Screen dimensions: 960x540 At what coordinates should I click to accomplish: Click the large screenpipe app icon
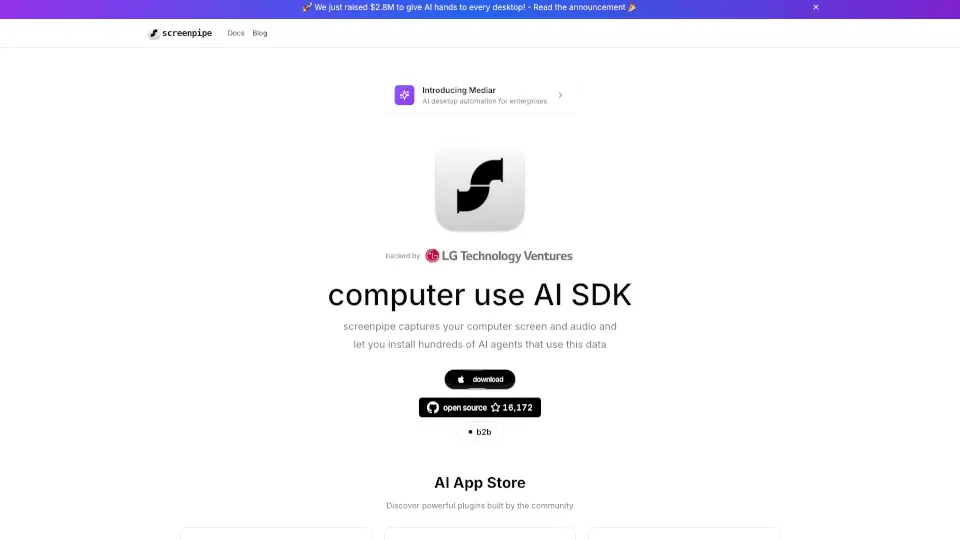pos(480,188)
